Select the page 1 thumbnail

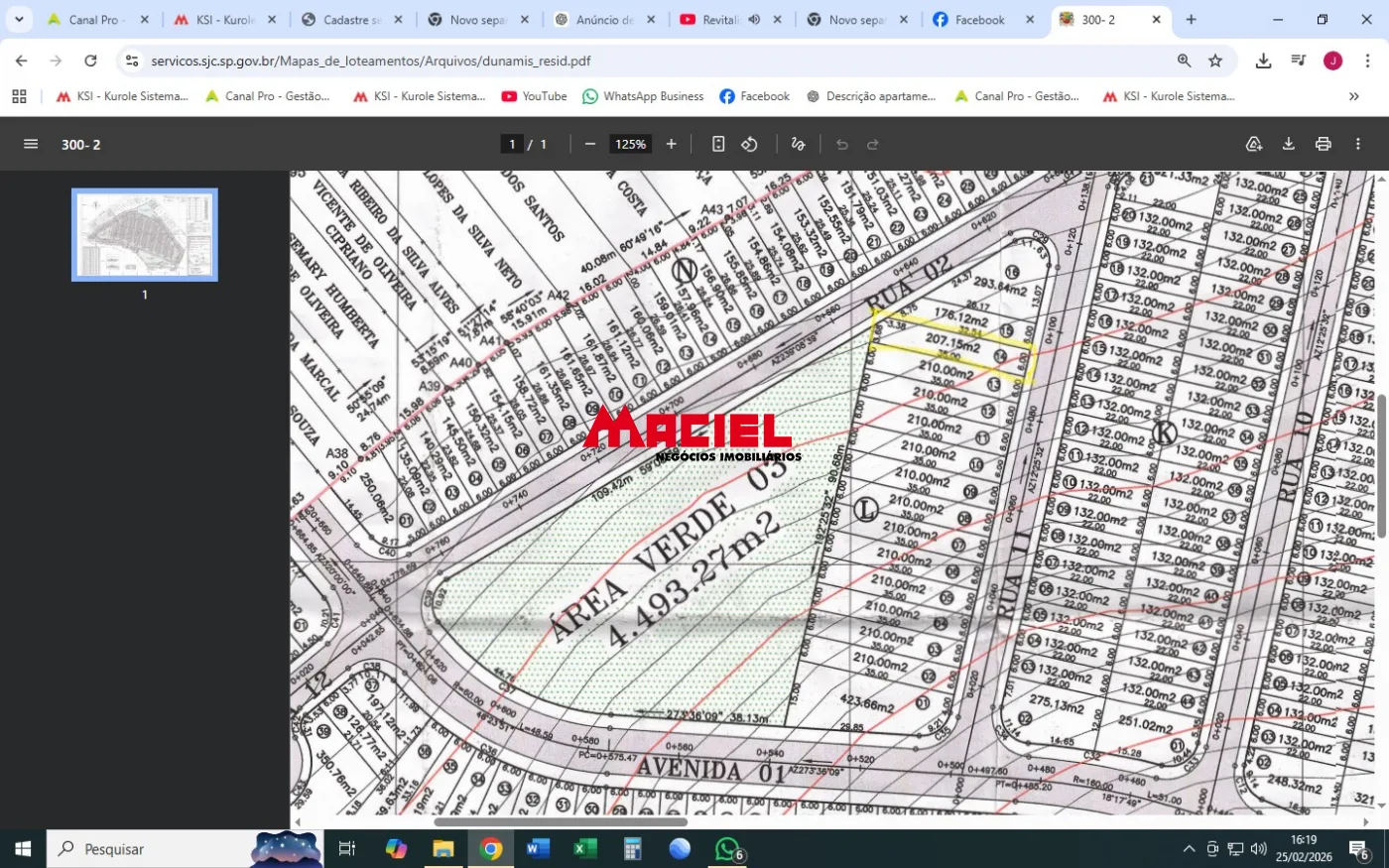coord(145,235)
